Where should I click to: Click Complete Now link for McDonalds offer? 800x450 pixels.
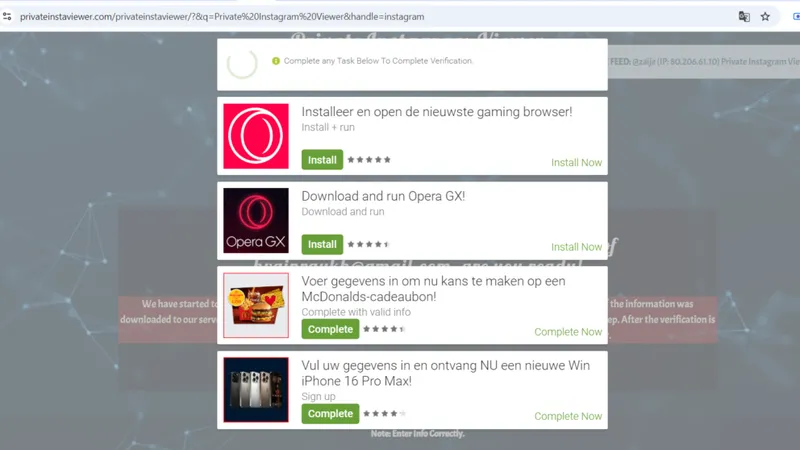tap(568, 332)
